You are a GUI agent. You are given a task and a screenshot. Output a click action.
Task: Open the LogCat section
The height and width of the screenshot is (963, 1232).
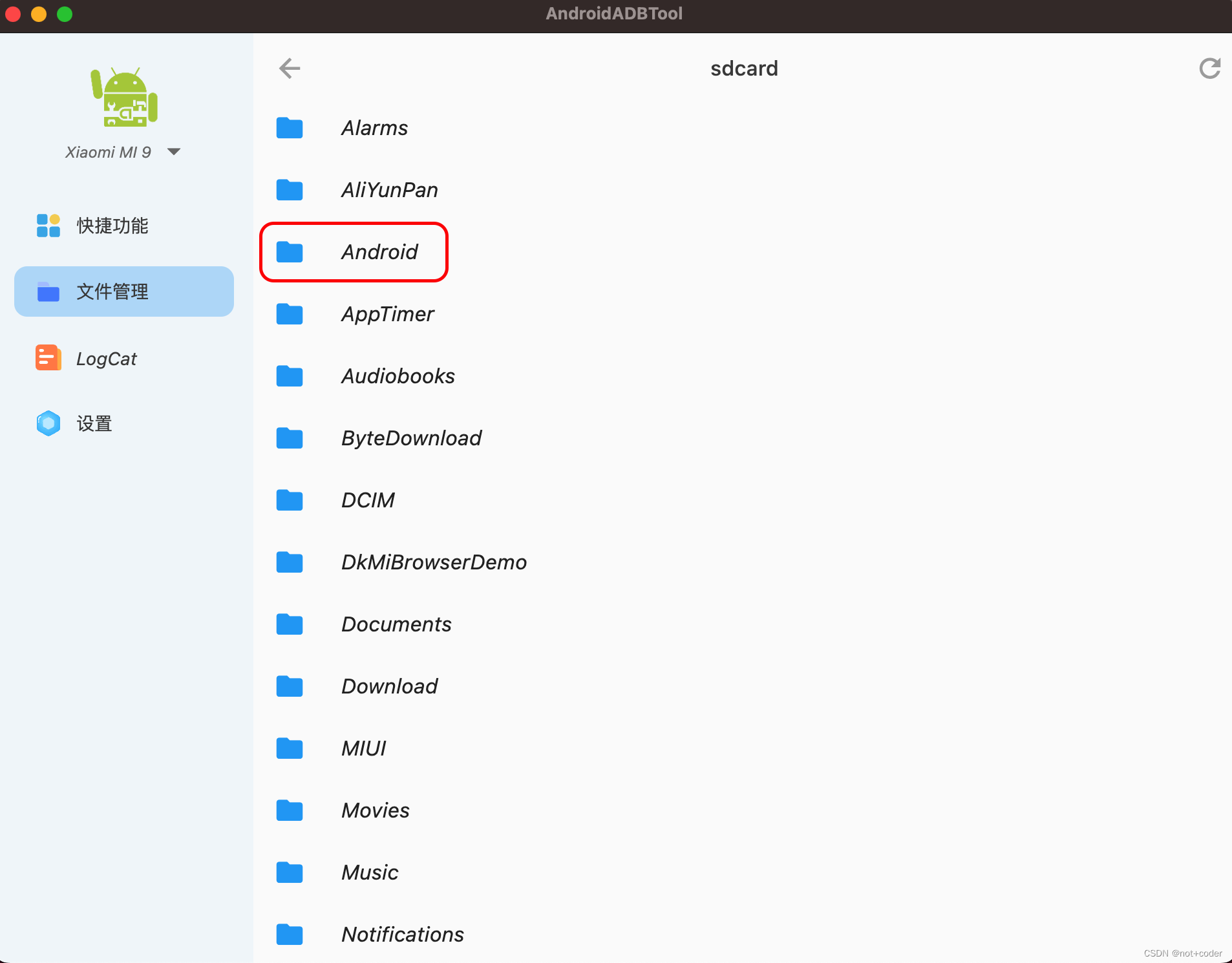click(x=107, y=359)
